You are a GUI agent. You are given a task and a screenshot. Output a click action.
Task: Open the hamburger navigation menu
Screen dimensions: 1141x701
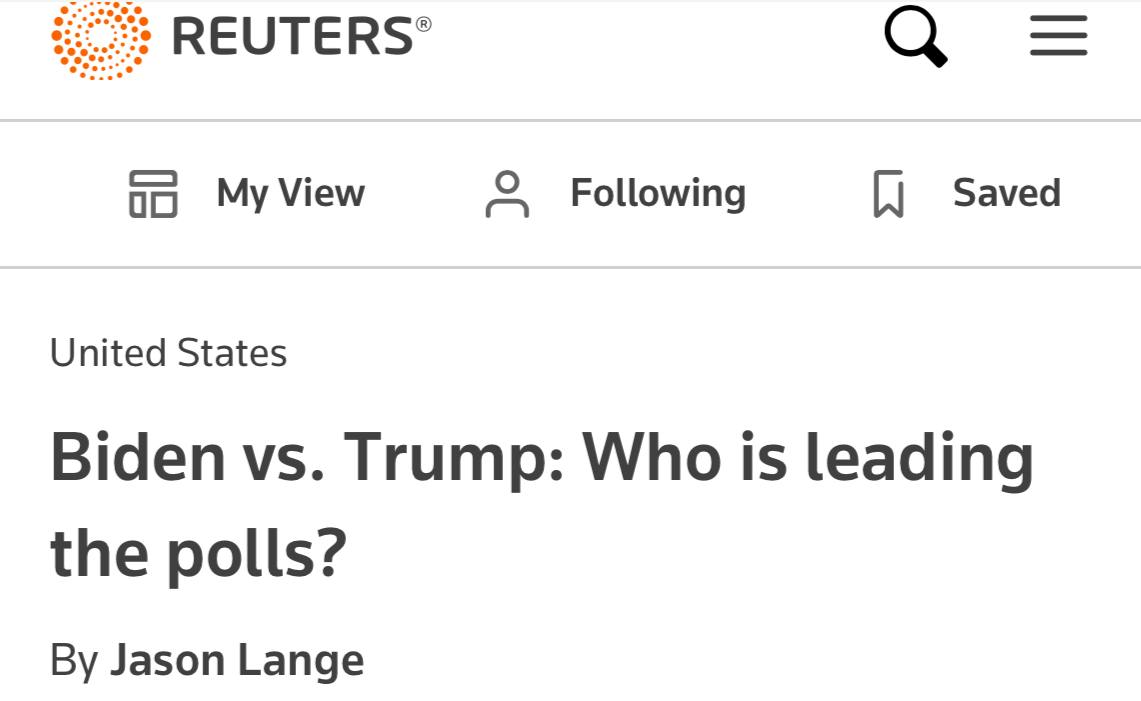click(x=1058, y=37)
